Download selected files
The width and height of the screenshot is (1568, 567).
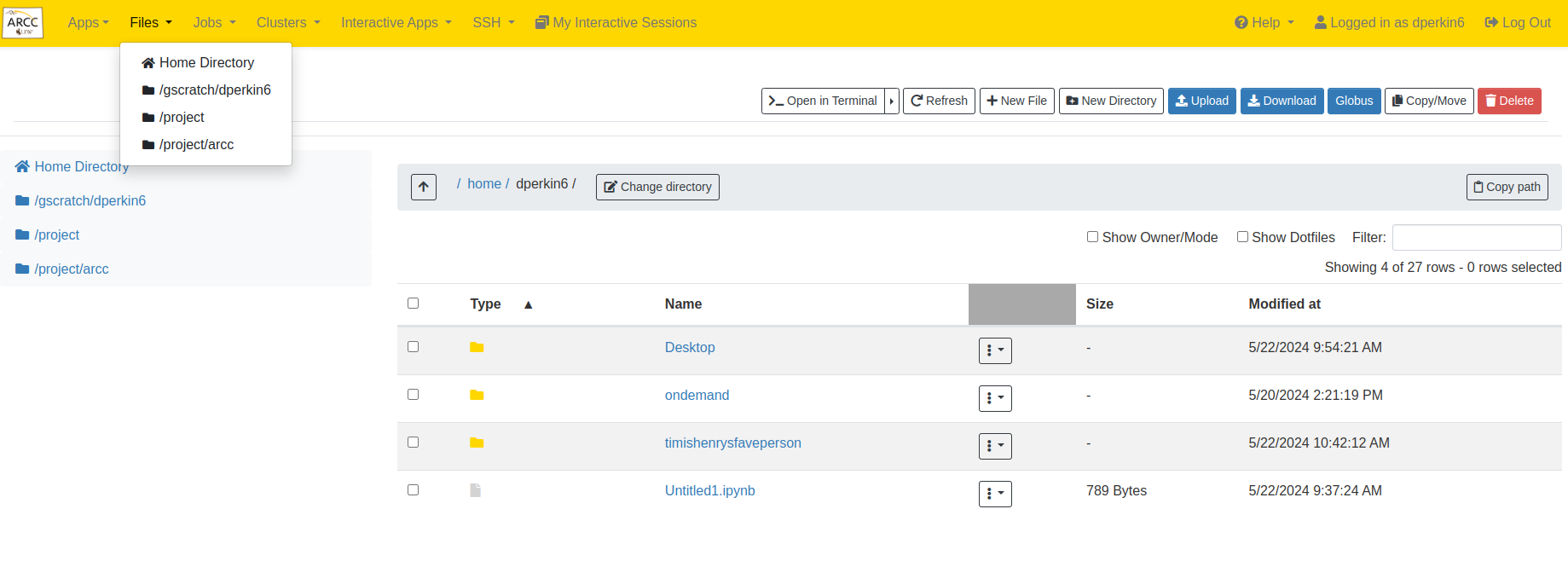[x=1282, y=101]
